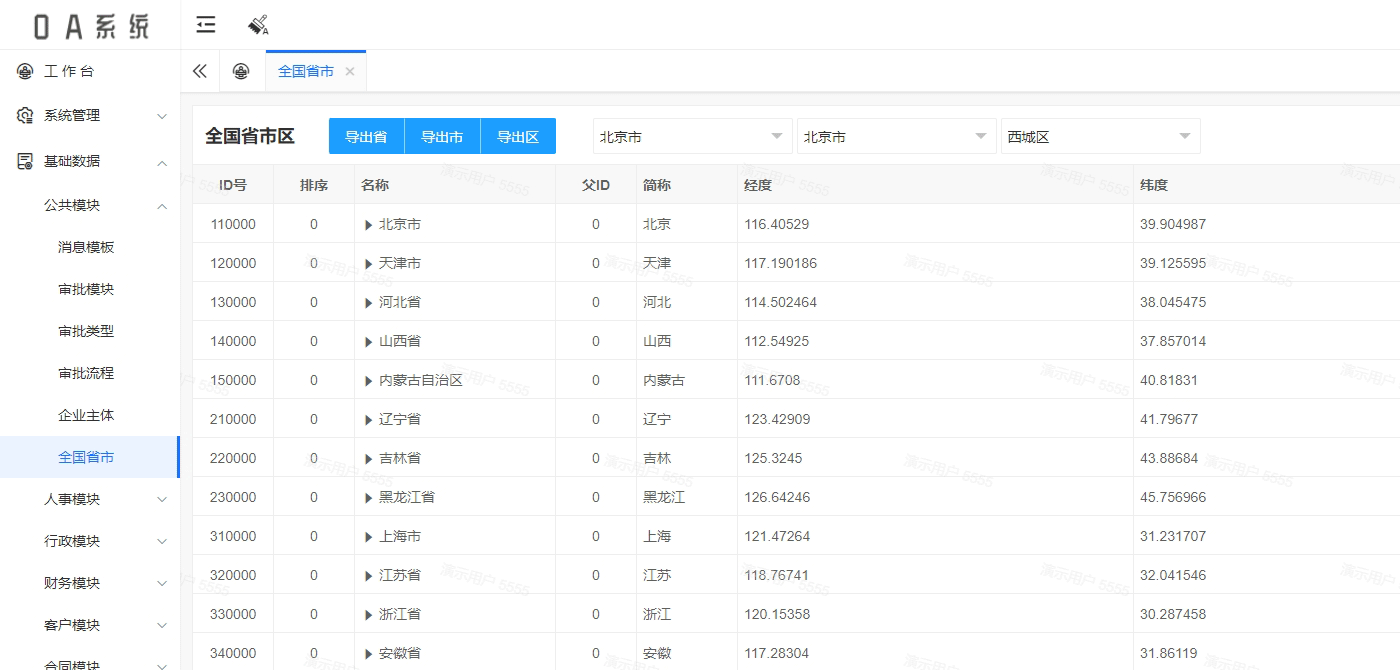The height and width of the screenshot is (670, 1400).
Task: Click the 名称 column header
Action: tap(455, 185)
